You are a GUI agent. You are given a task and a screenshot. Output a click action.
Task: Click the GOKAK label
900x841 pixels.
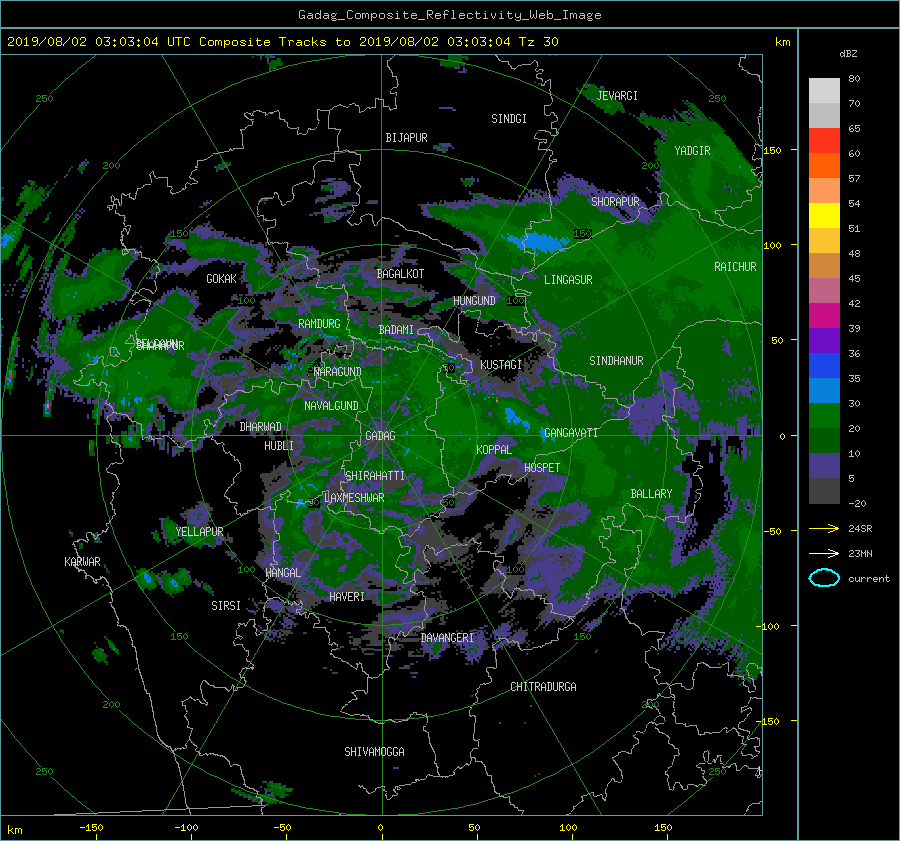click(222, 279)
